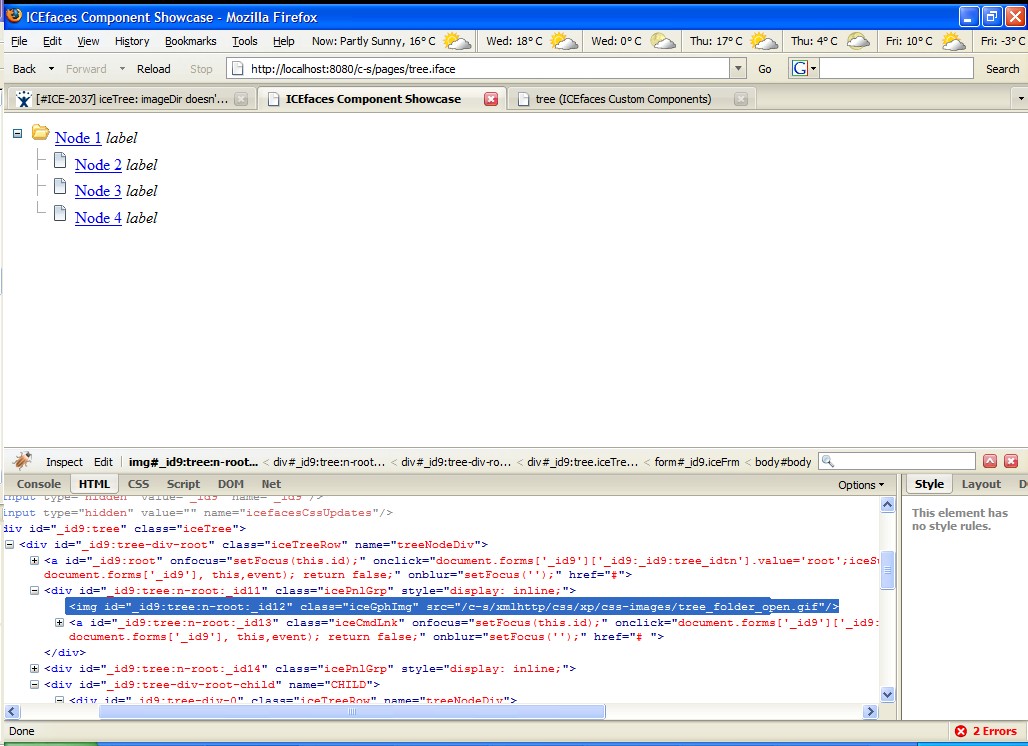Open the Node 4 link
1028x746 pixels.
98,218
